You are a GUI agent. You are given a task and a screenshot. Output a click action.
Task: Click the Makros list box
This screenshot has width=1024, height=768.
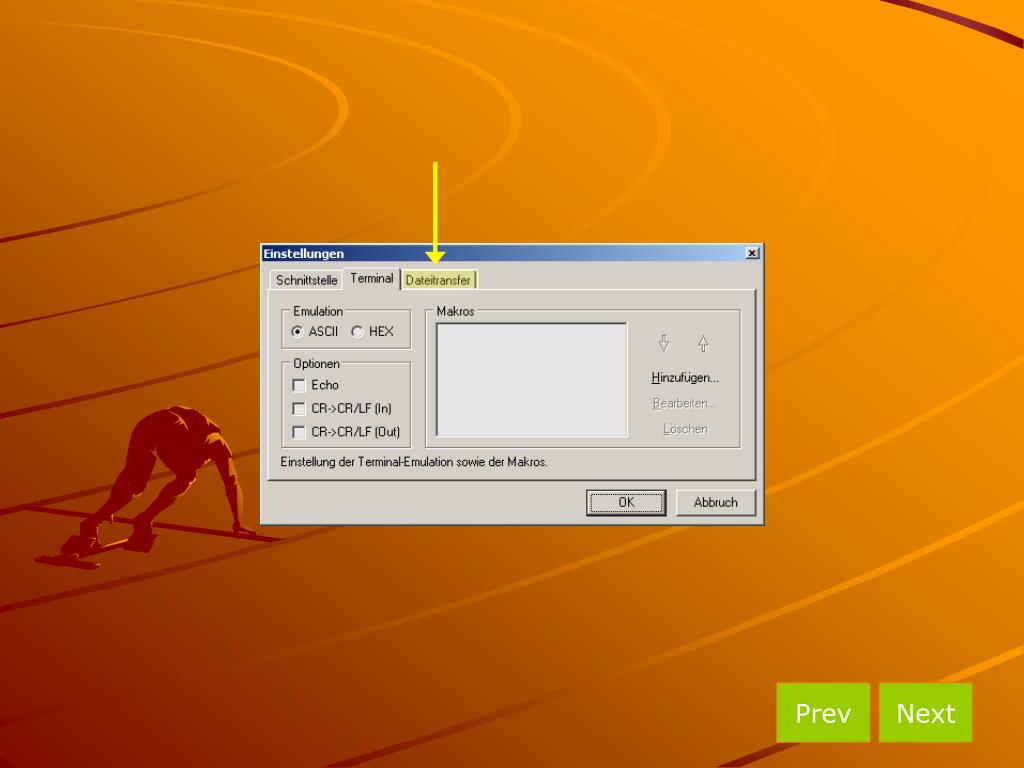[532, 379]
